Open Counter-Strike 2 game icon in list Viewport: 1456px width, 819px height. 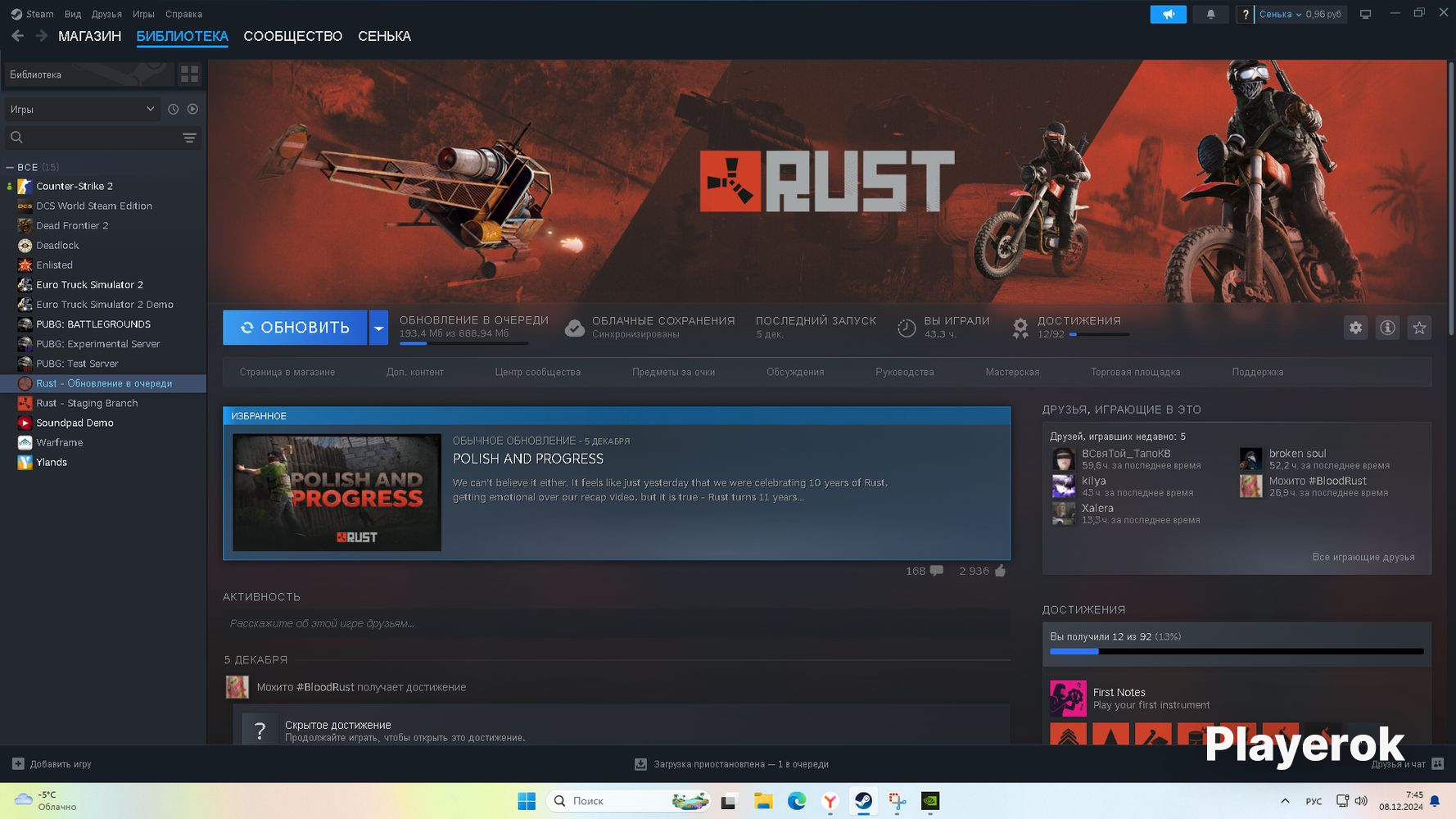[x=25, y=186]
